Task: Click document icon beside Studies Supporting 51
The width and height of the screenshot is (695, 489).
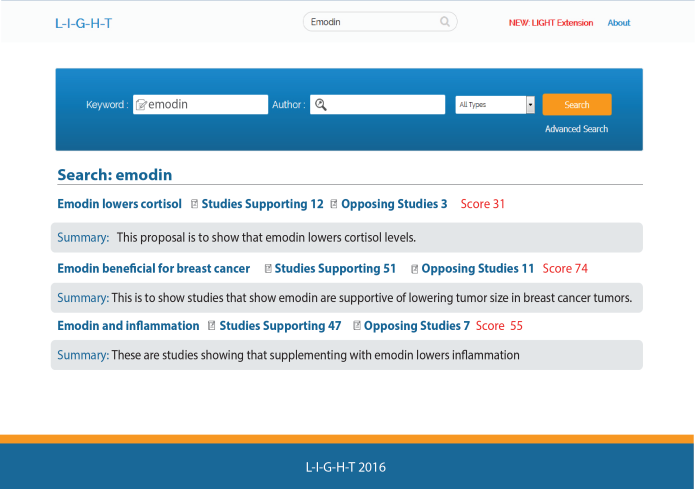Action: pyautogui.click(x=268, y=268)
